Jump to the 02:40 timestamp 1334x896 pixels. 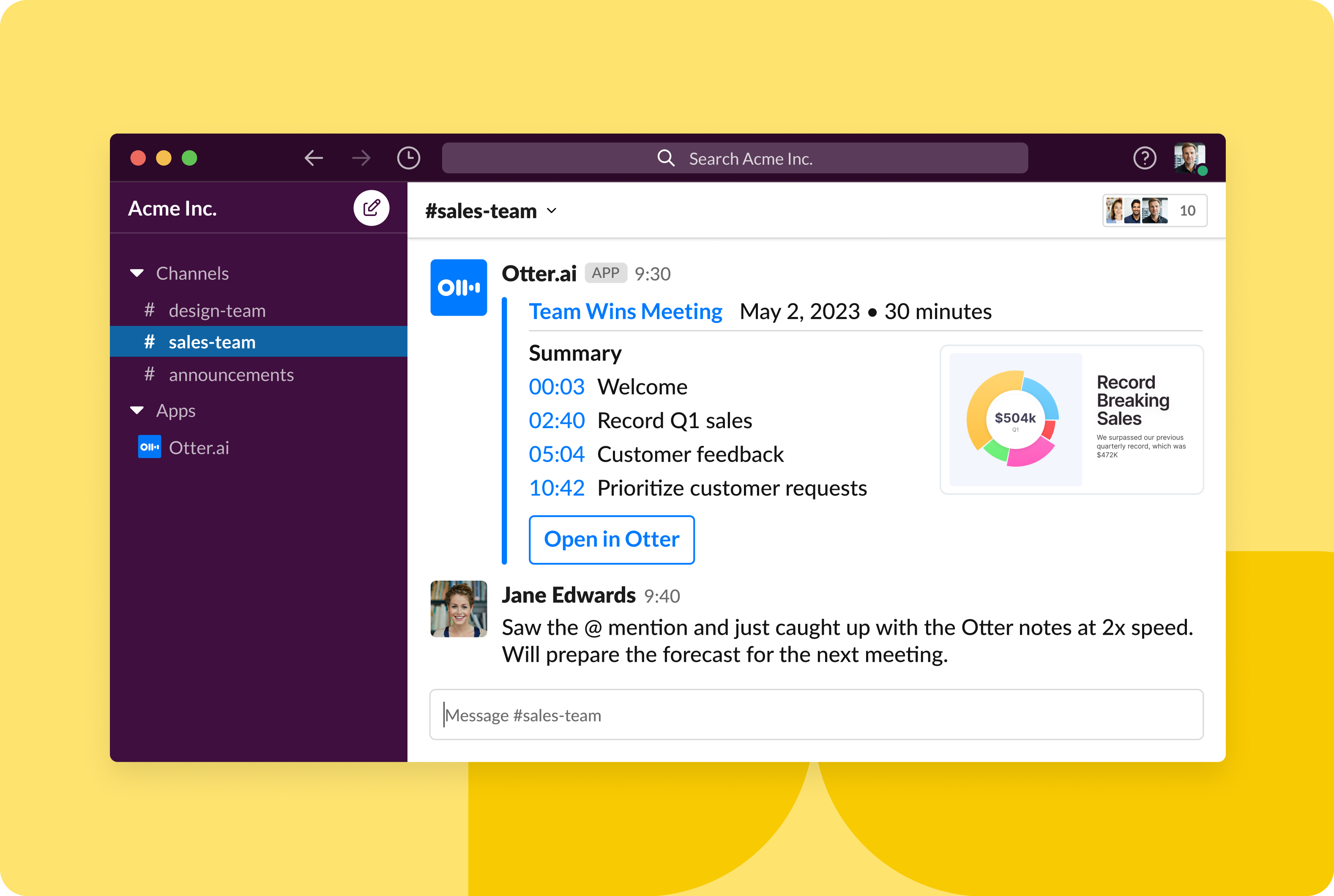556,421
